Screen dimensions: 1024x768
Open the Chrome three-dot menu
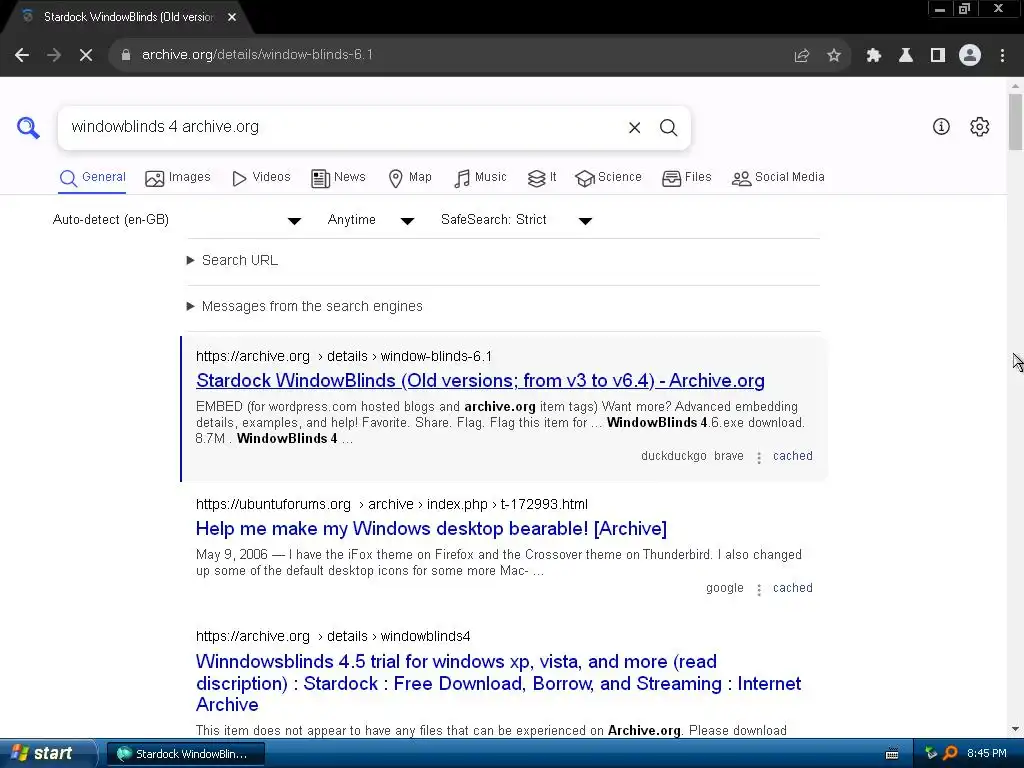click(x=1002, y=56)
